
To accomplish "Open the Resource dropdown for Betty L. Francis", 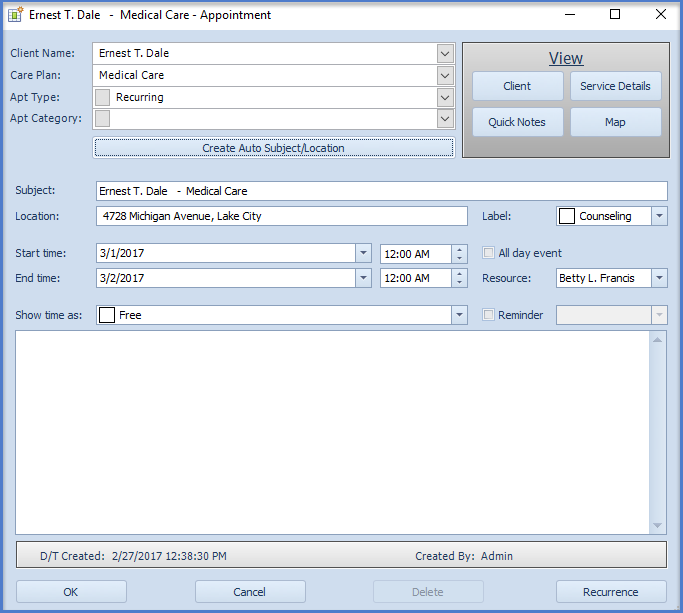I will click(x=659, y=278).
